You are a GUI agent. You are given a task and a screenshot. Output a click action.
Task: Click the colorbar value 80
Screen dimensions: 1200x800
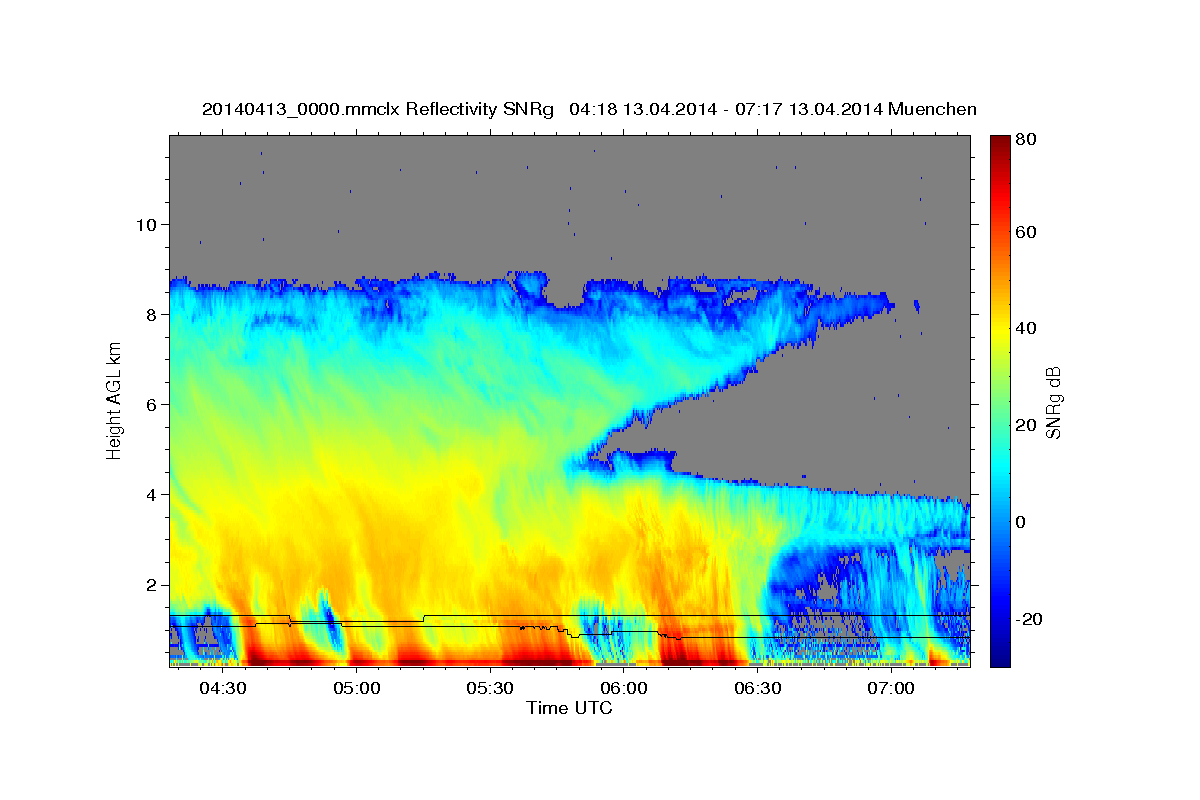(x=1026, y=139)
